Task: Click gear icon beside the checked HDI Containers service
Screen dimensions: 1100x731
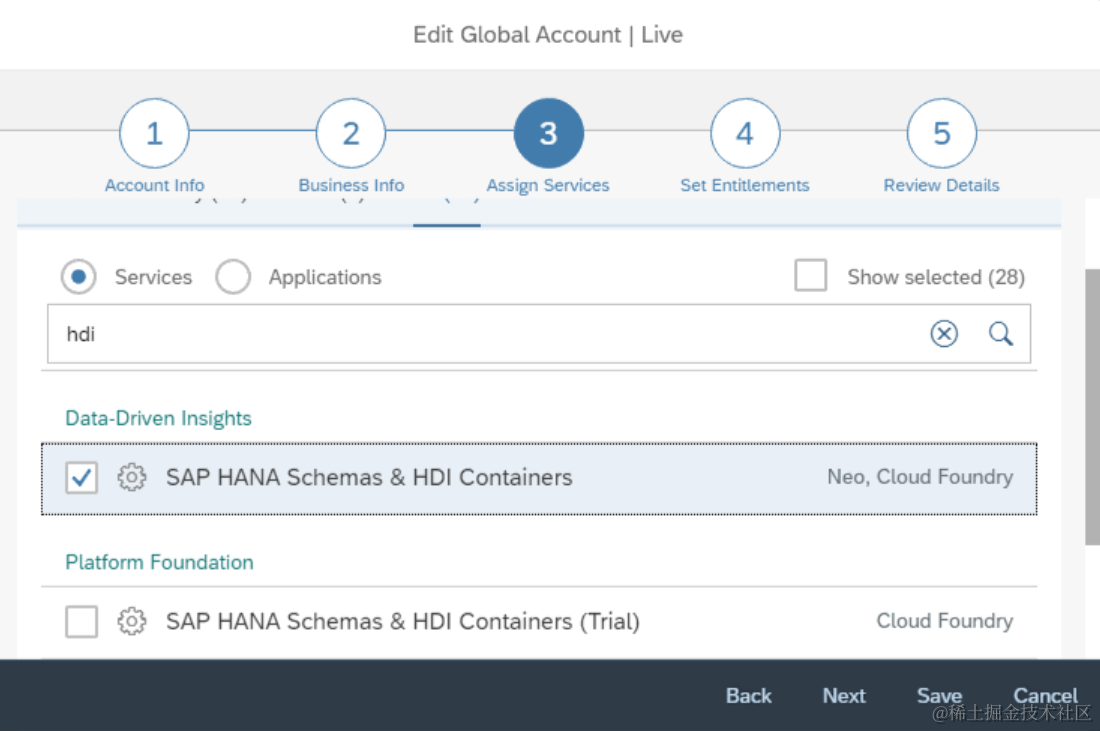Action: [131, 478]
